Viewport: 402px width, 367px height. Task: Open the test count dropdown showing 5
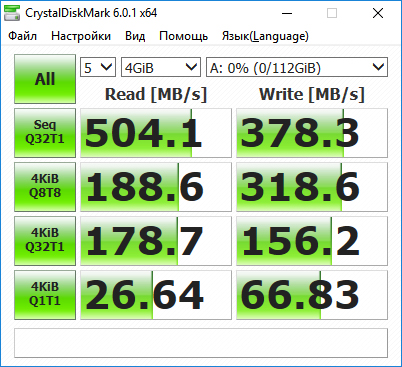pyautogui.click(x=98, y=67)
